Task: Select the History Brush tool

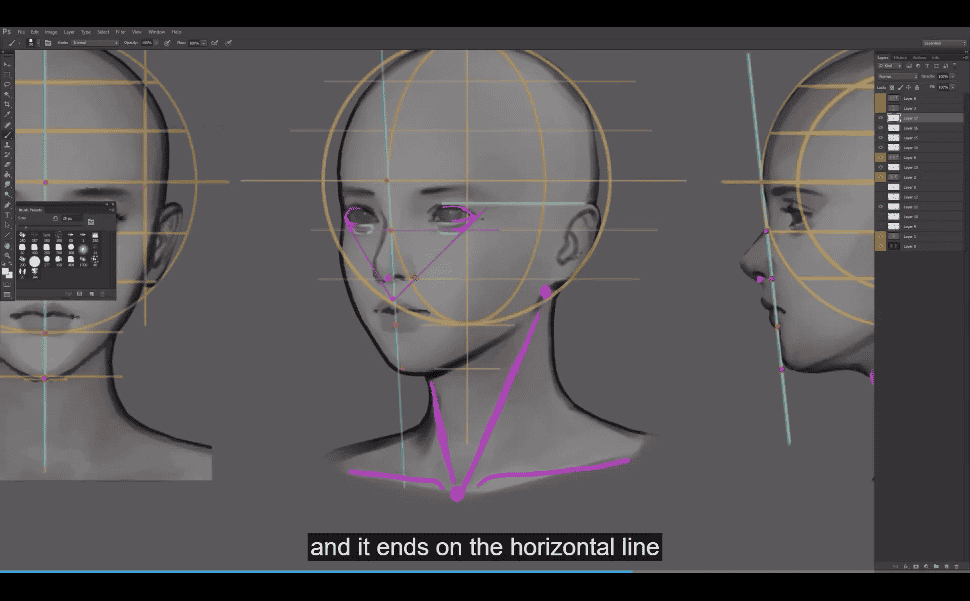Action: 7,155
